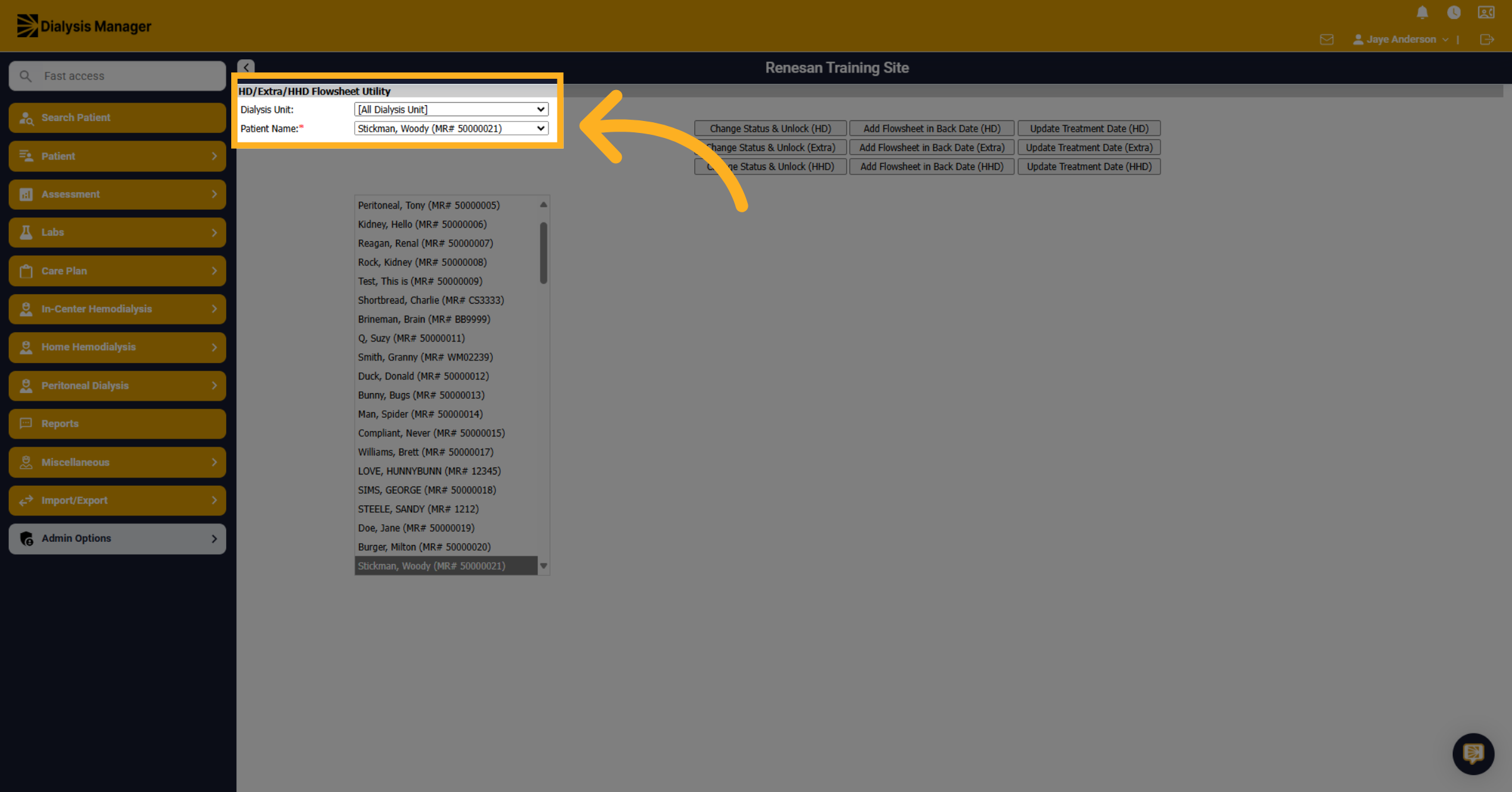This screenshot has height=792, width=1512.
Task: Select Duck, Donald (MR# 50000012)
Action: point(446,376)
